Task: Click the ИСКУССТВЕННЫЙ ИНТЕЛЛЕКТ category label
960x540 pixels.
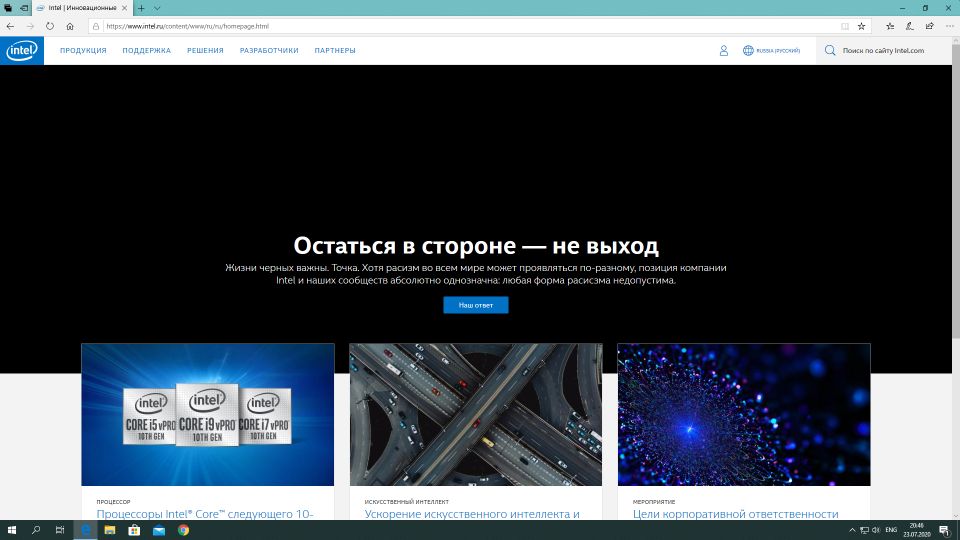Action: click(x=407, y=501)
